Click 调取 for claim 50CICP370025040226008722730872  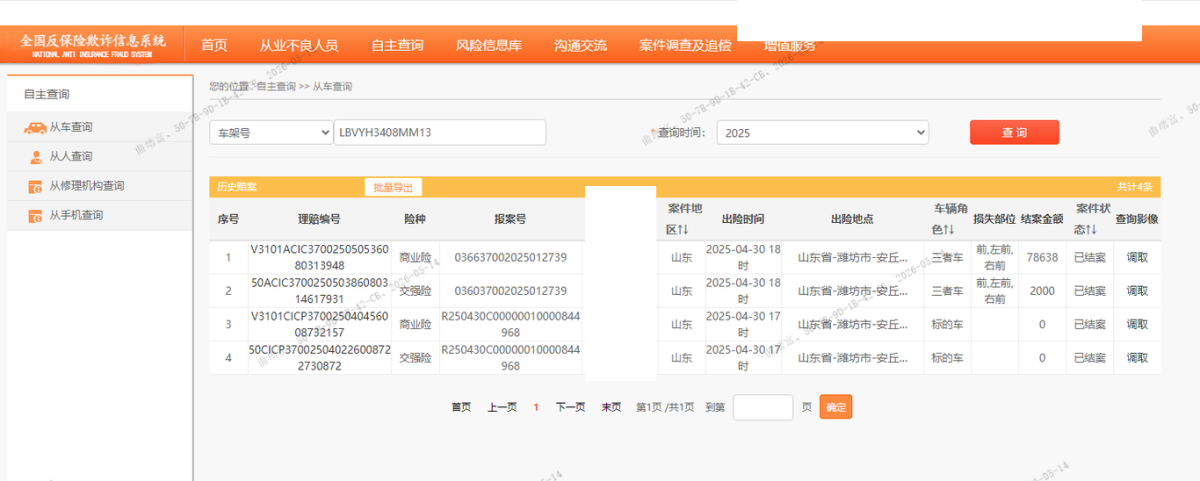(1137, 357)
